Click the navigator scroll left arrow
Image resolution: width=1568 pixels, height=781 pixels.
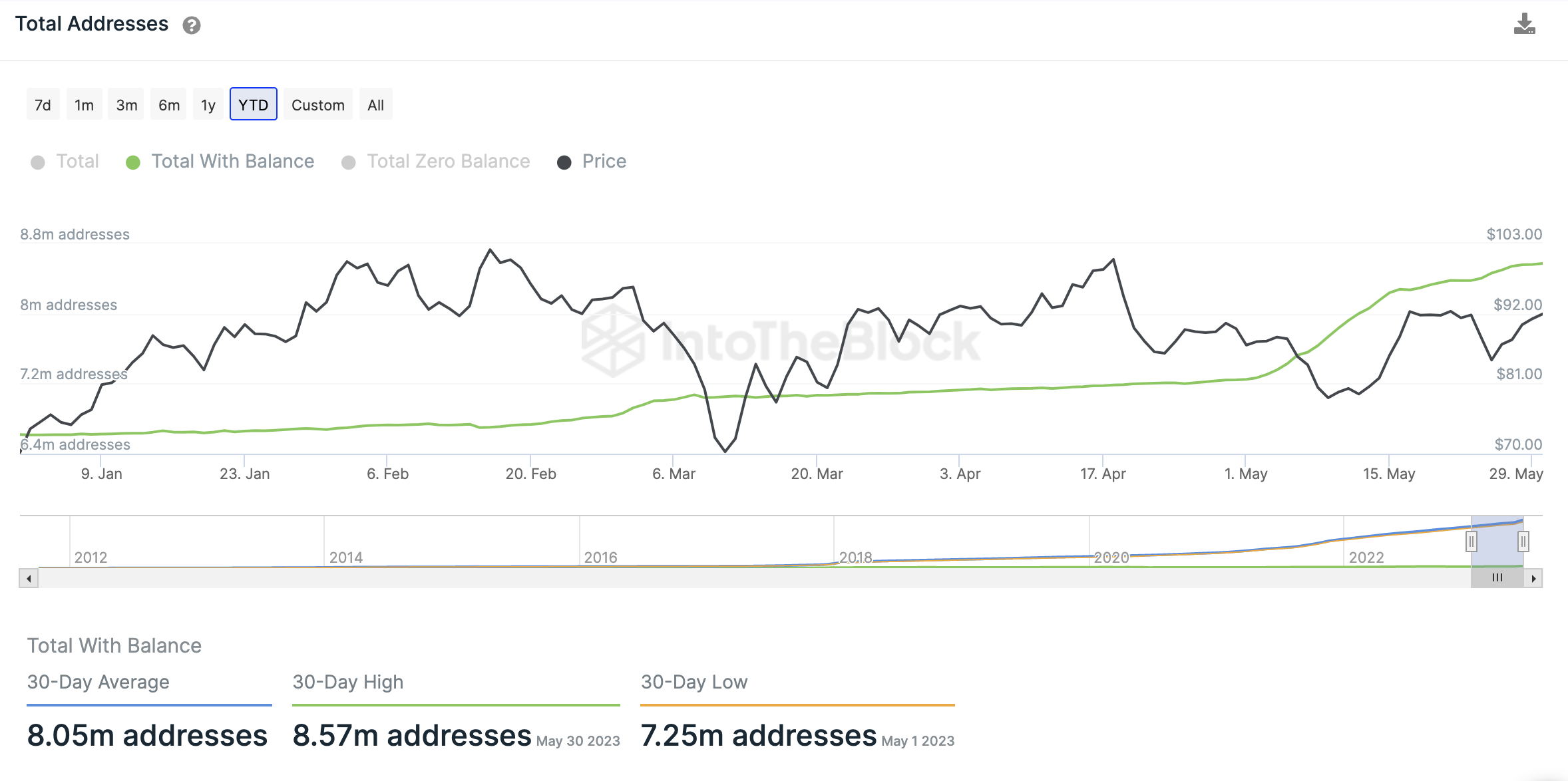pos(29,578)
